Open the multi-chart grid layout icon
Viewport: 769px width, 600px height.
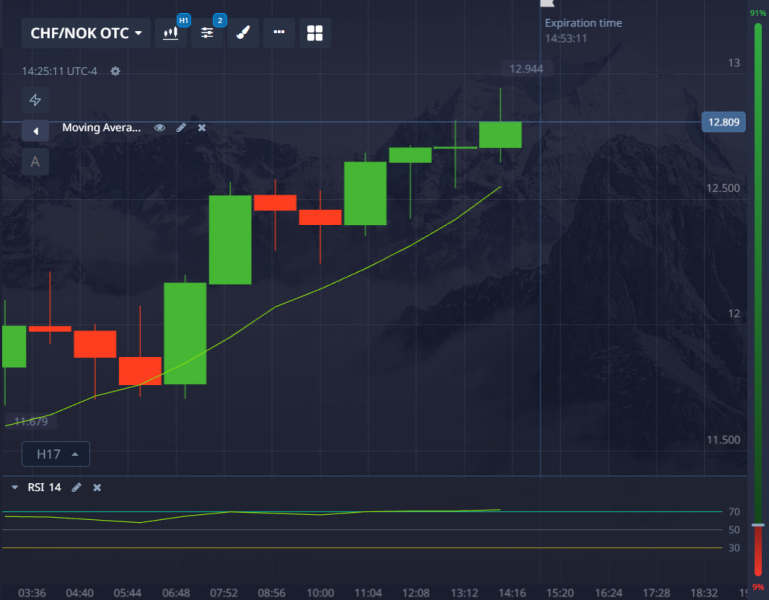(315, 33)
